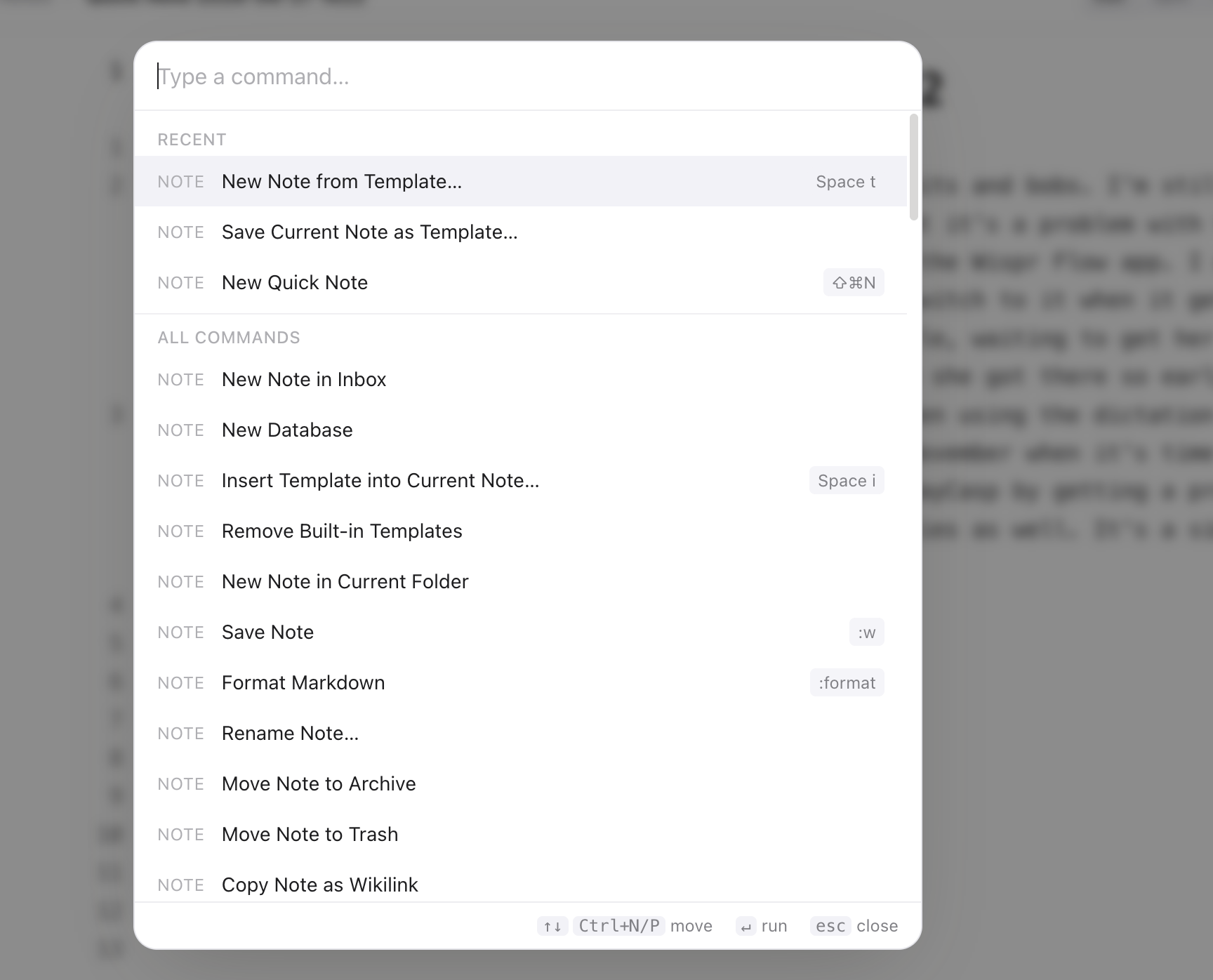Click the ':w' shortcut badge
Image resolution: width=1213 pixels, height=980 pixels.
tap(867, 633)
